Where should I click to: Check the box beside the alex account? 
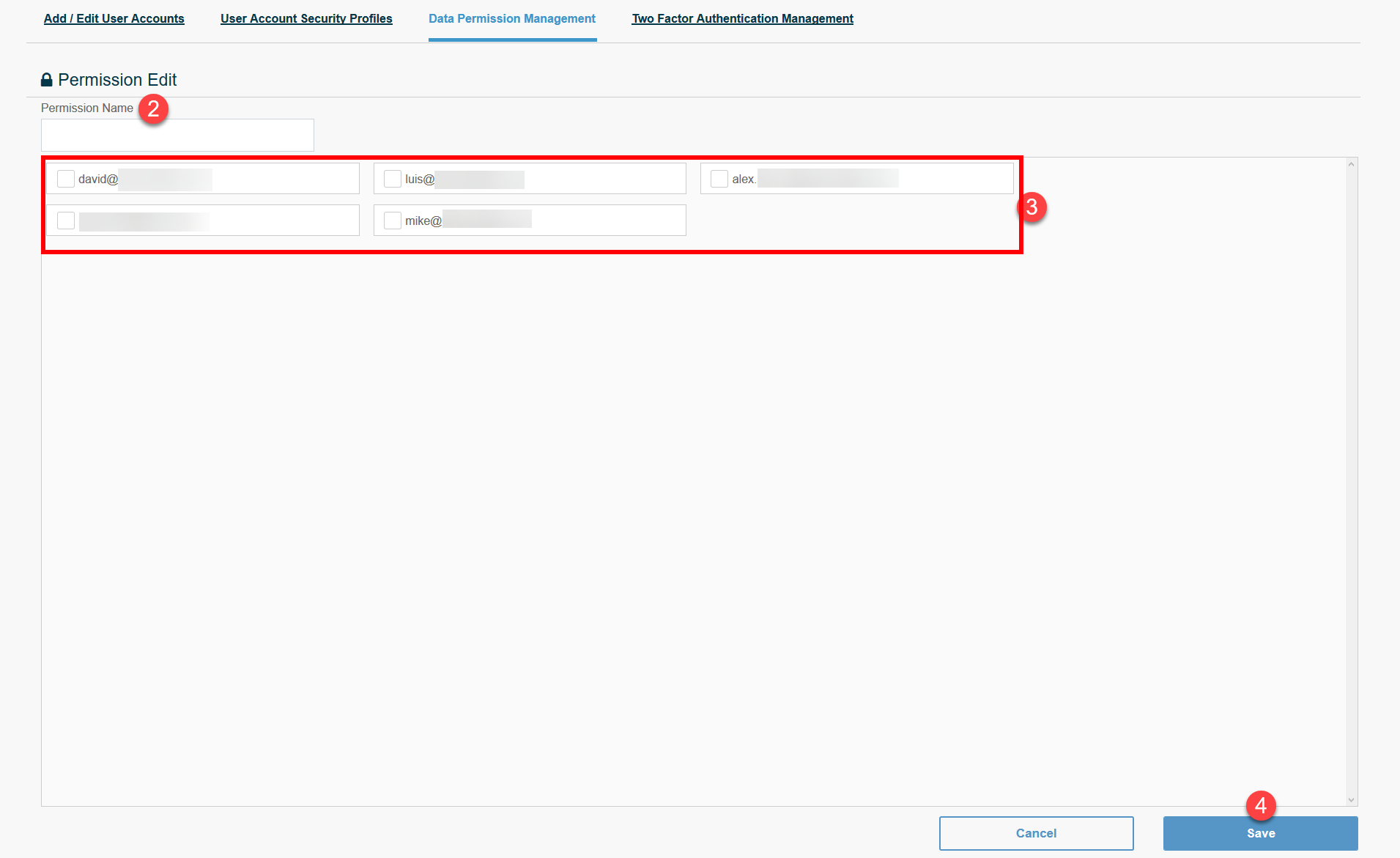coord(719,178)
